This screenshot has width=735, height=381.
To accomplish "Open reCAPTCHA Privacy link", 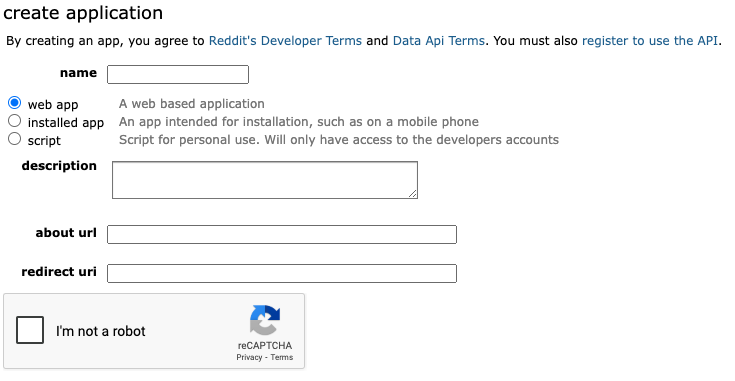I will (x=249, y=357).
